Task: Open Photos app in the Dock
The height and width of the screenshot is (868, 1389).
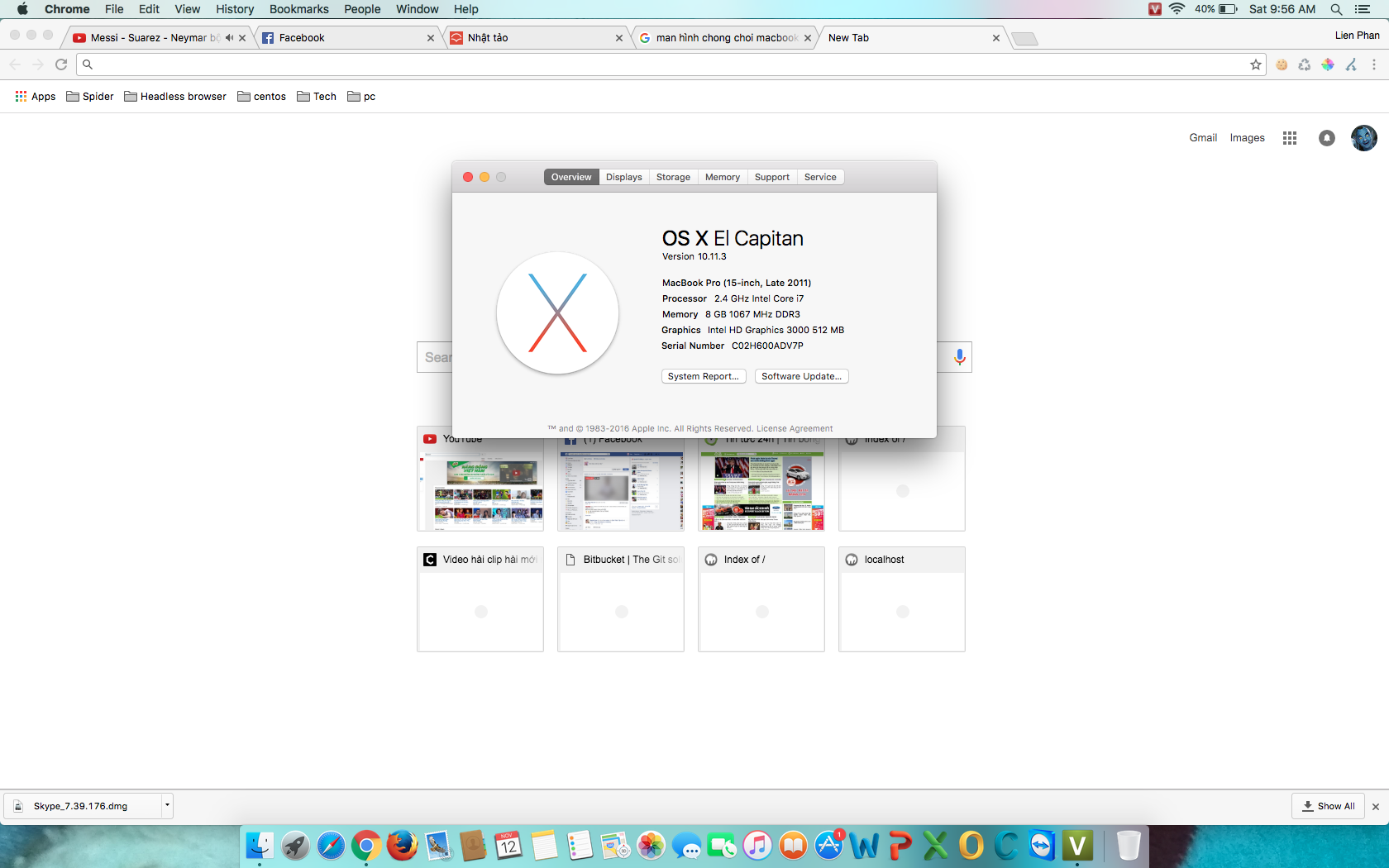Action: point(651,846)
